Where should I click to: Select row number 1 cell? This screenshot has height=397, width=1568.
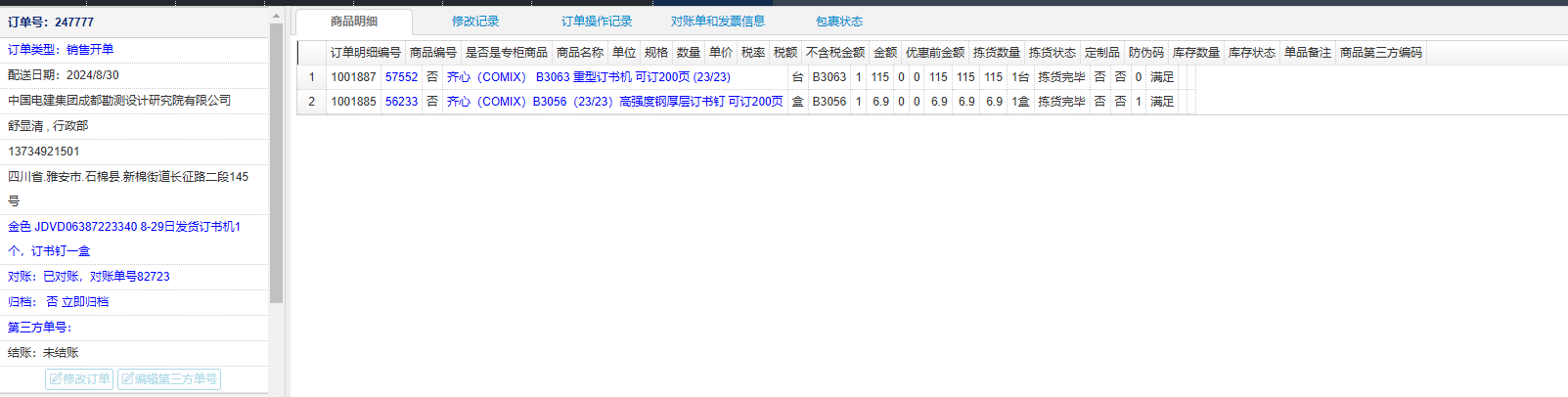(x=312, y=77)
